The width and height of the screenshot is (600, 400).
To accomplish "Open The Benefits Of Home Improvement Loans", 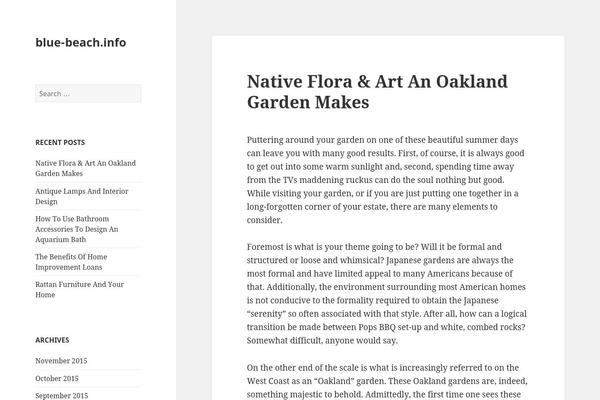I will (x=71, y=262).
